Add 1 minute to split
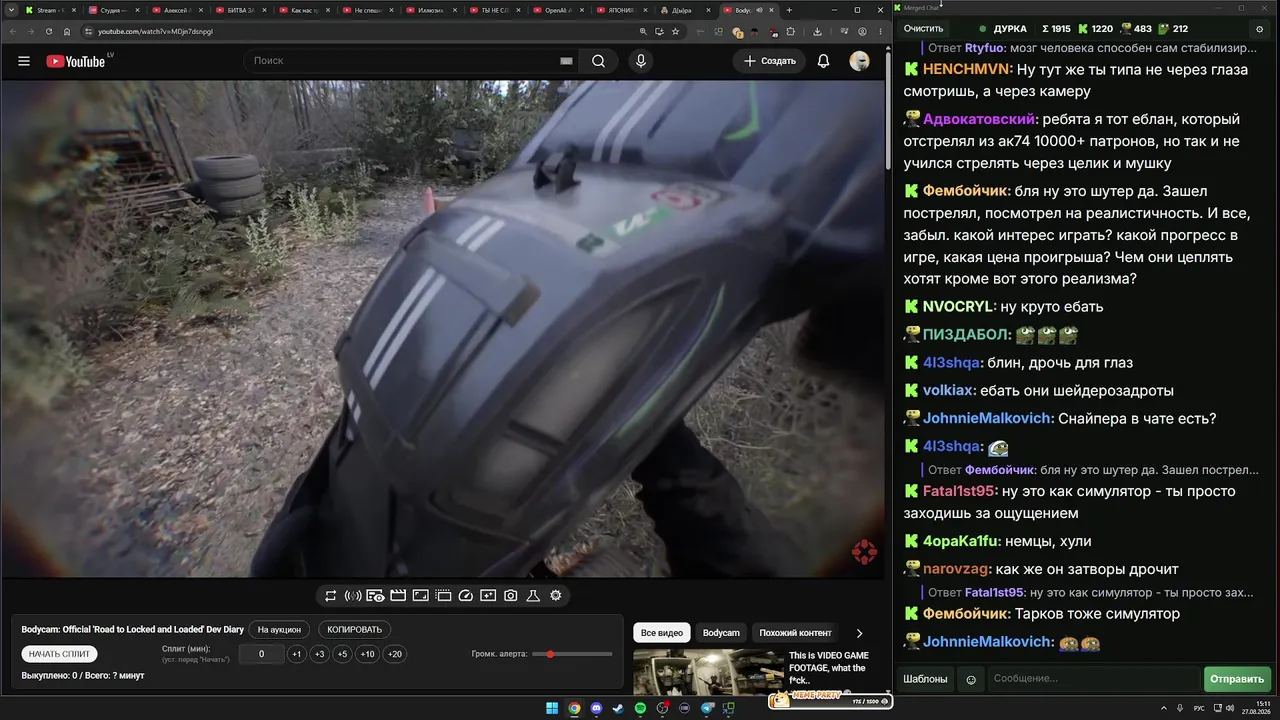Screen dimensions: 1280x720 click(x=296, y=654)
